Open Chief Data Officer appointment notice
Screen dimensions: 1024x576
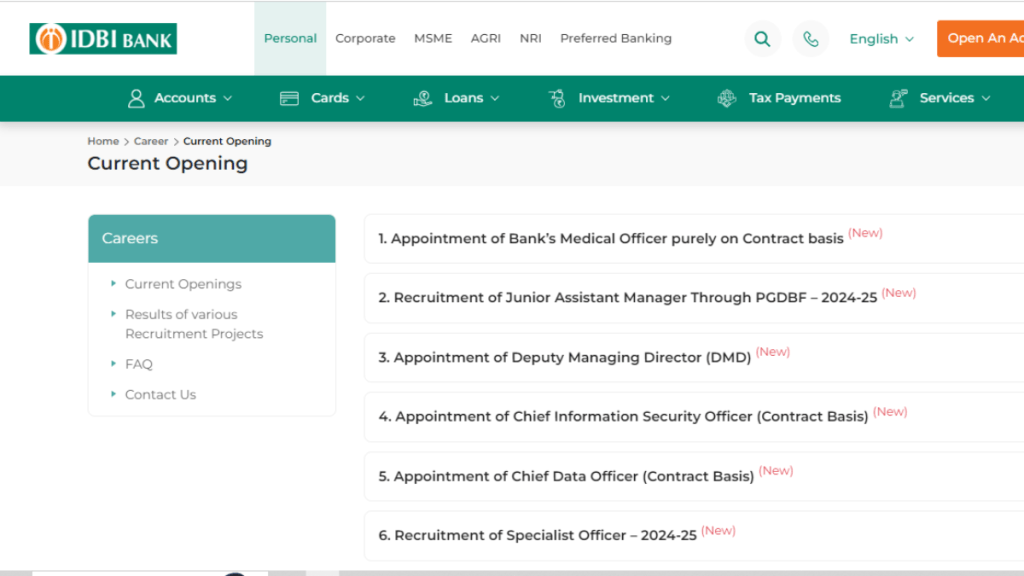point(566,476)
